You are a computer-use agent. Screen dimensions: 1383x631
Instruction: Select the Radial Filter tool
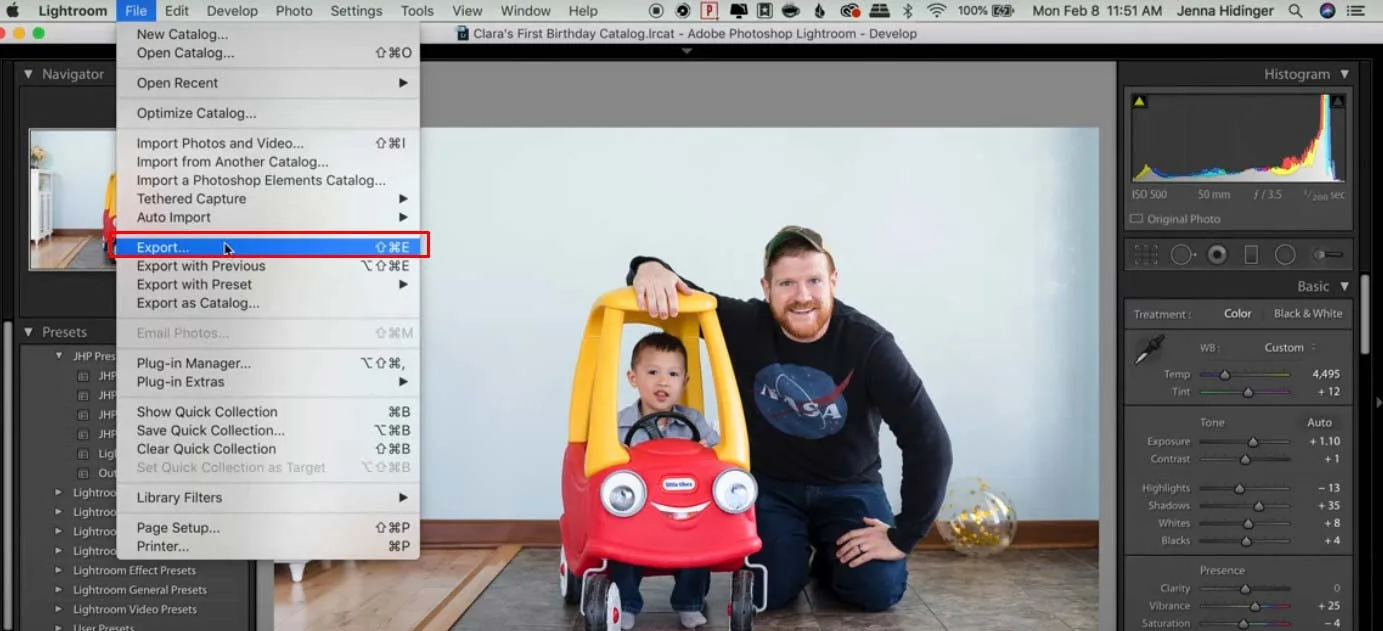[1285, 255]
